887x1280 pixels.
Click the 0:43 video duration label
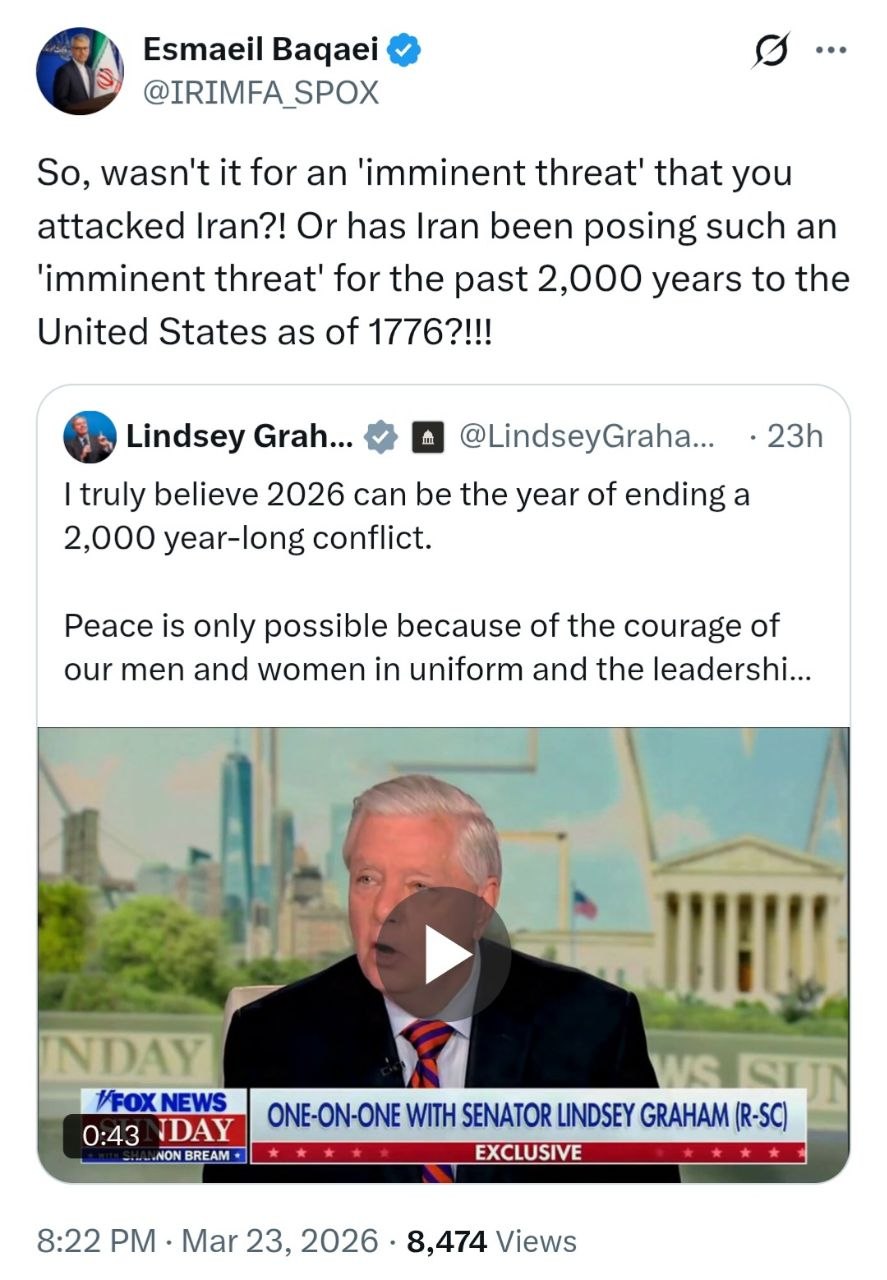click(x=111, y=1135)
